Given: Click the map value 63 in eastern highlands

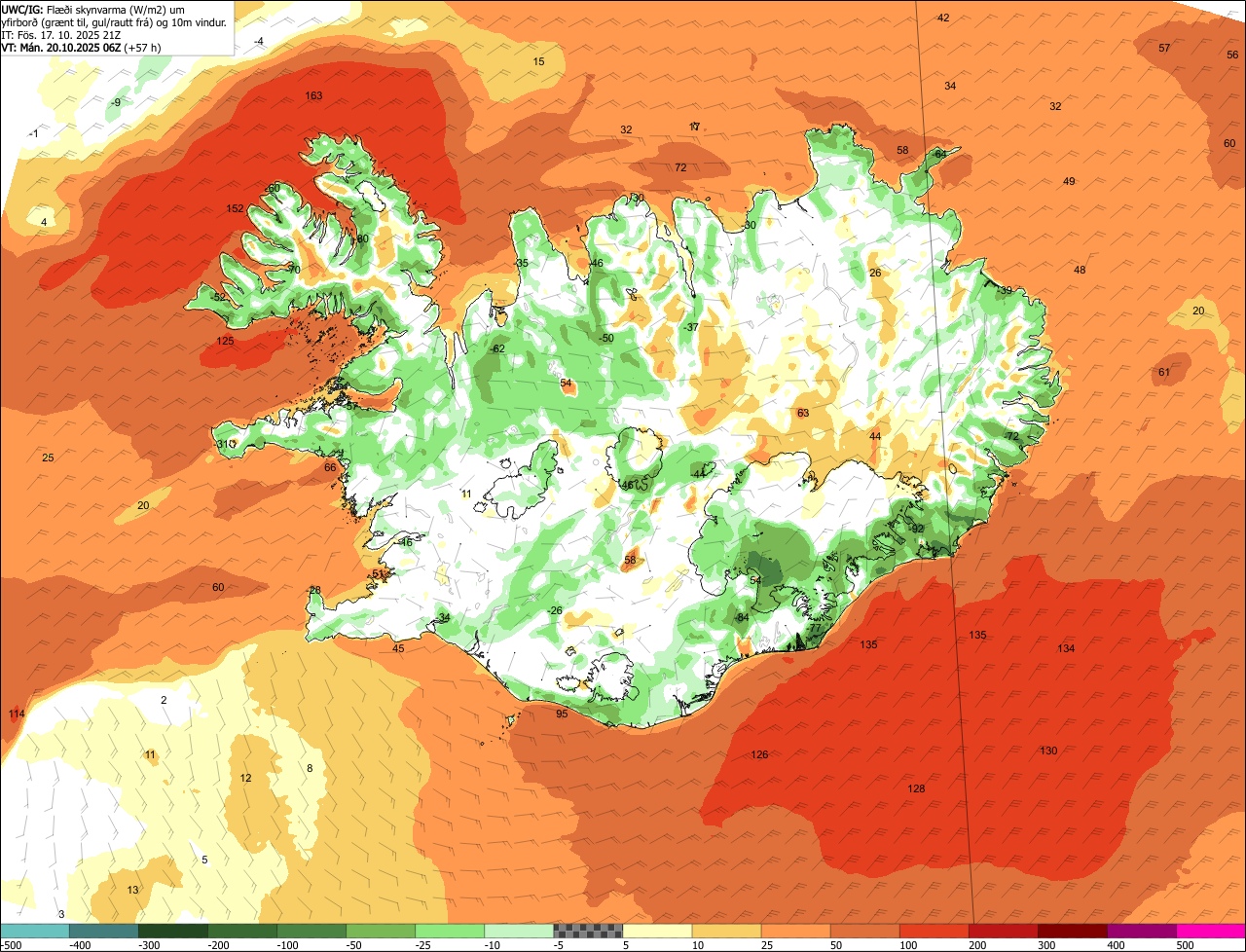Looking at the screenshot, I should pos(803,413).
